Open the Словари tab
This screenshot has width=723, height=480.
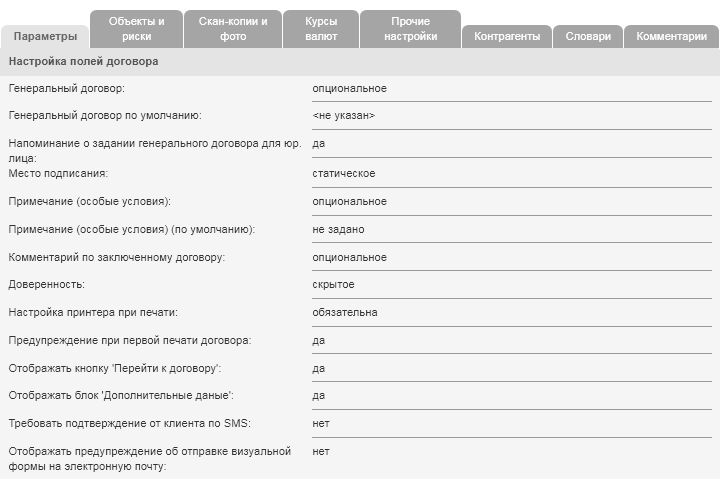point(588,37)
